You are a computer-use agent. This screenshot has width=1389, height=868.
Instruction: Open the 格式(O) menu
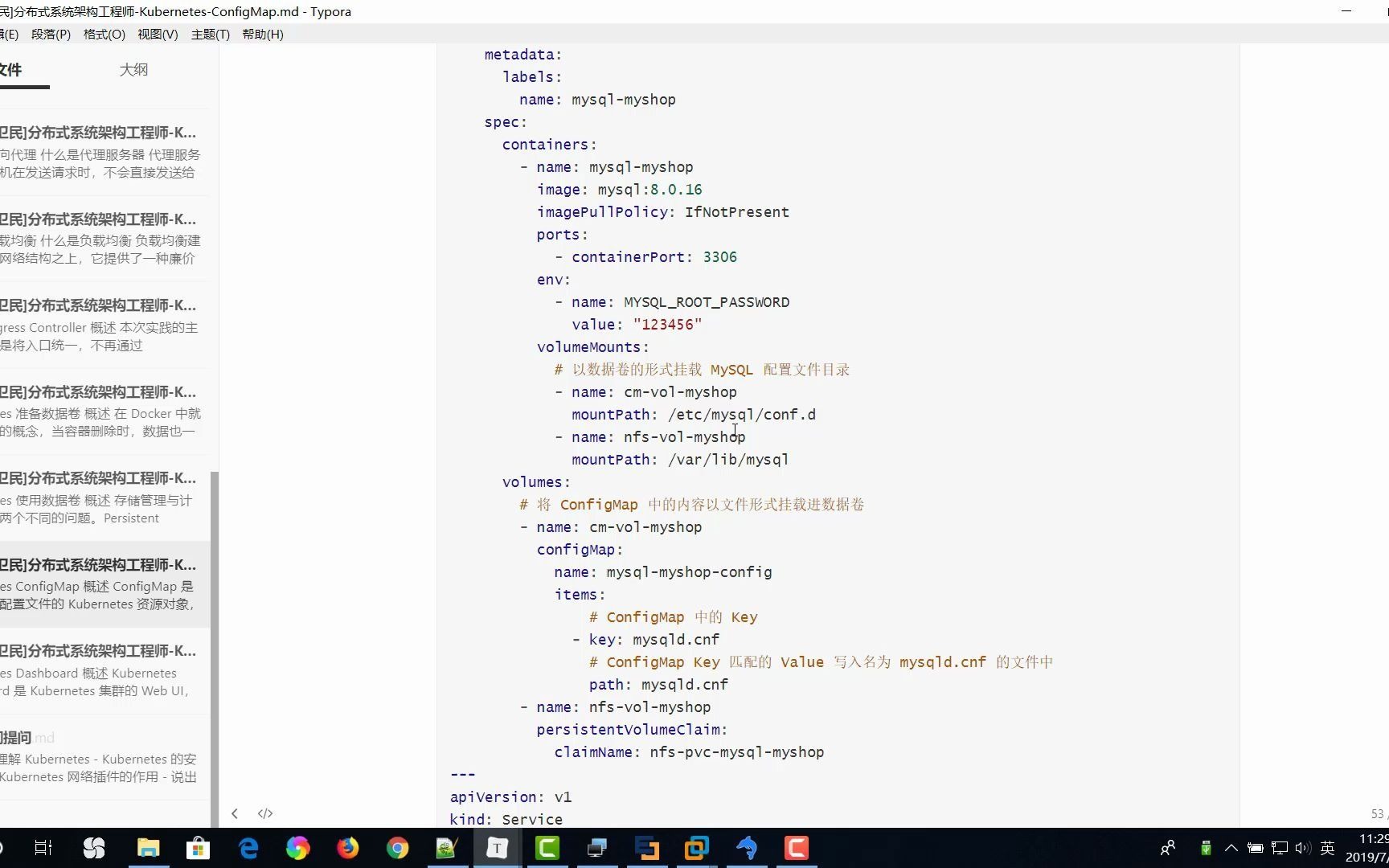pyautogui.click(x=104, y=34)
